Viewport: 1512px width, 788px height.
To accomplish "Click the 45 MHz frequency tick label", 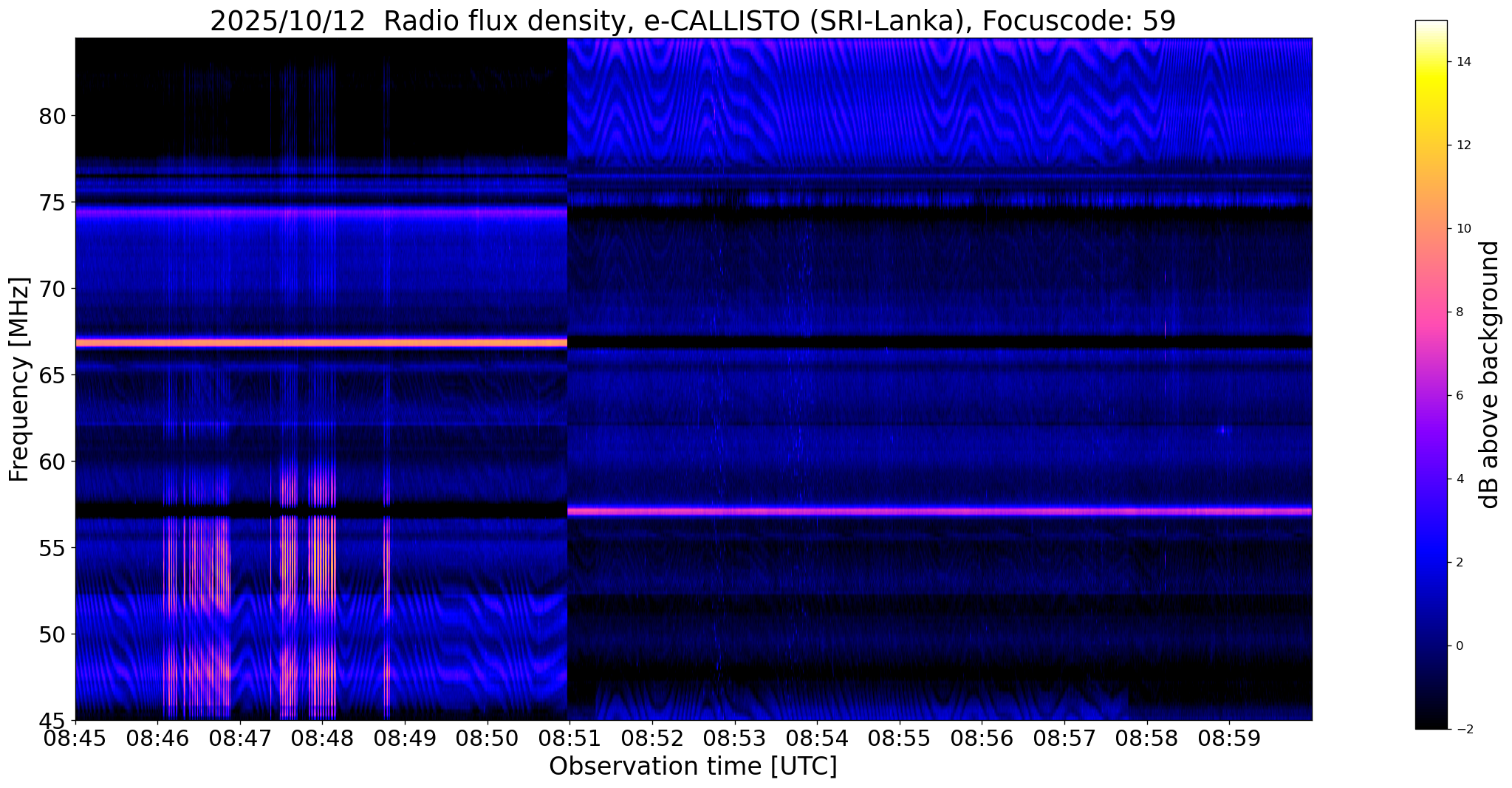I will point(53,720).
